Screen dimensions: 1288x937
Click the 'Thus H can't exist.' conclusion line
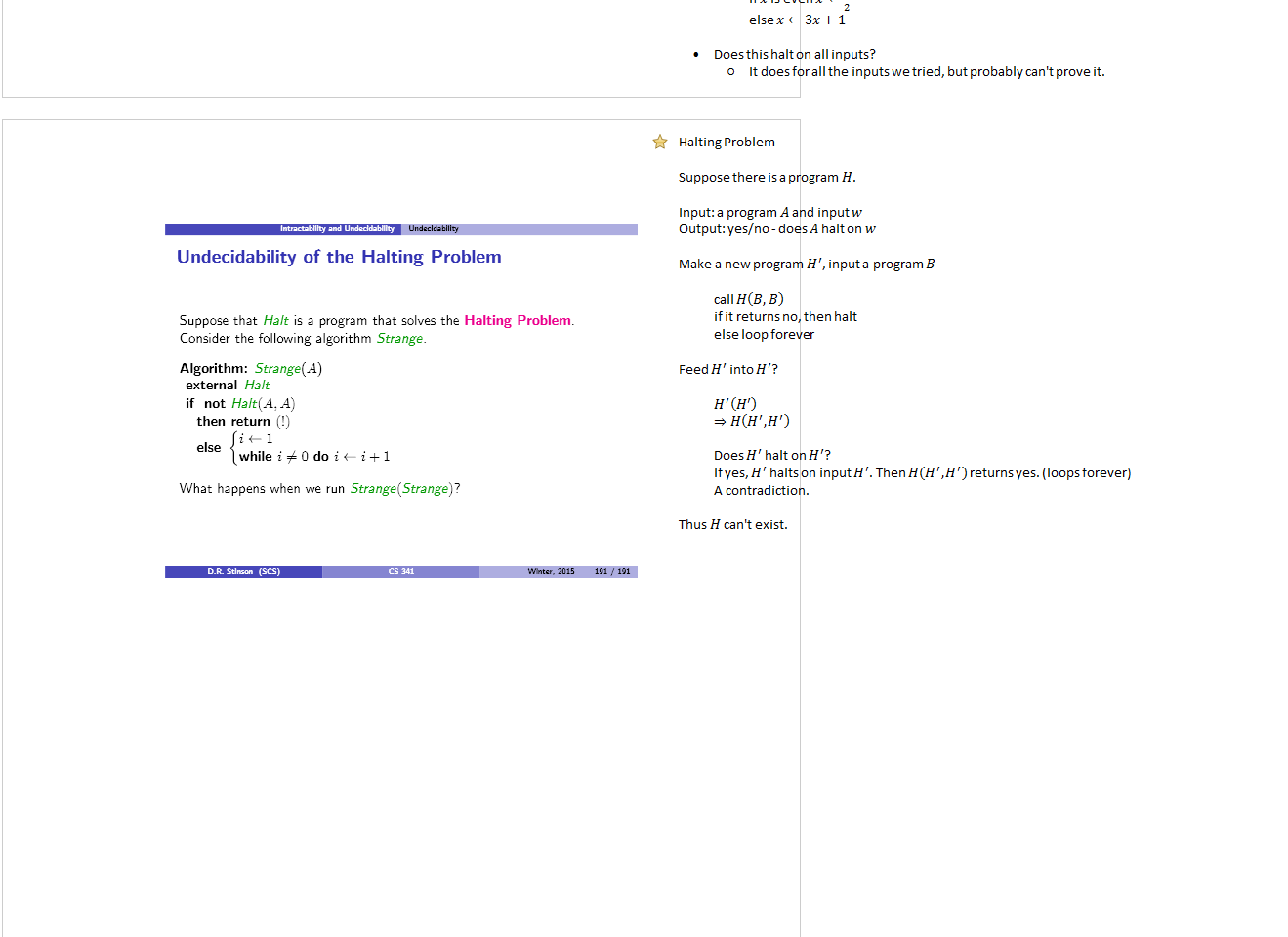click(x=732, y=525)
